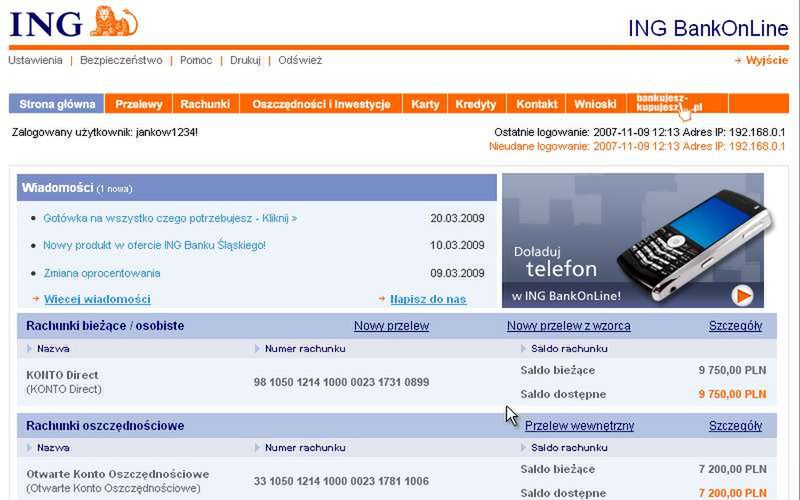
Task: Open the Kredyty tab
Action: pos(476,104)
